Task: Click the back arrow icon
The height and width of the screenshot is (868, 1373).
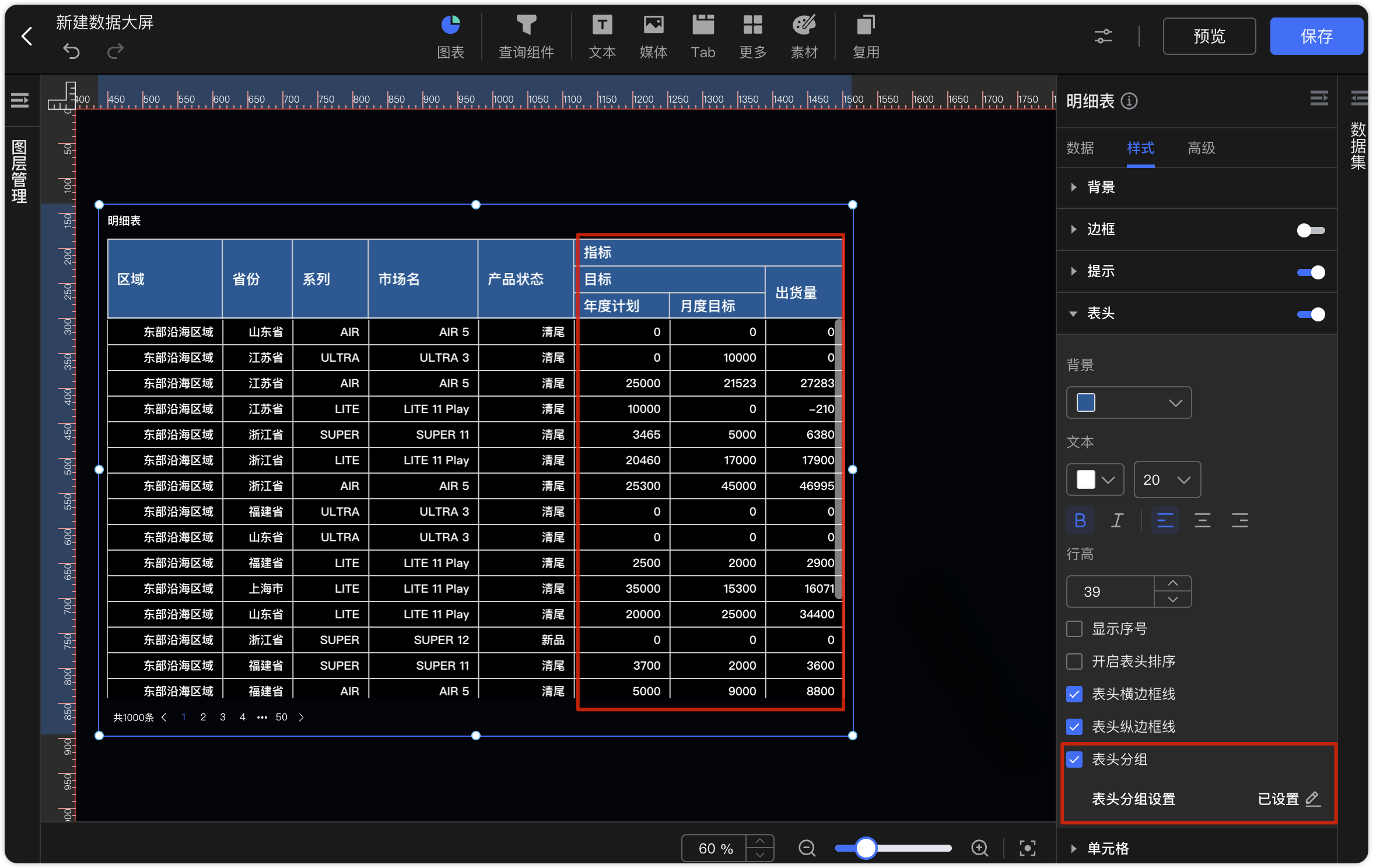Action: [x=27, y=36]
